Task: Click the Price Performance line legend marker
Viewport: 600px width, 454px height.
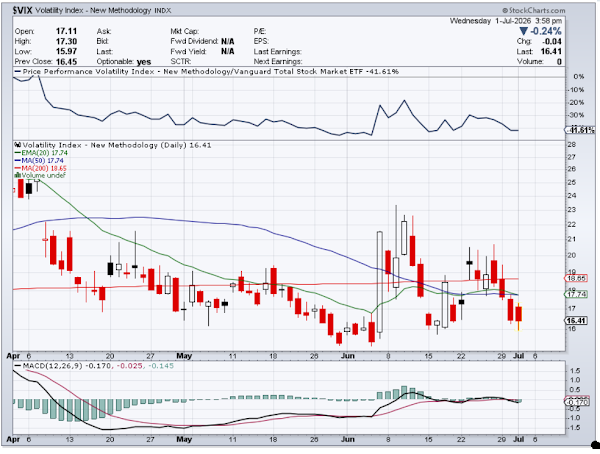Action: tap(18, 72)
